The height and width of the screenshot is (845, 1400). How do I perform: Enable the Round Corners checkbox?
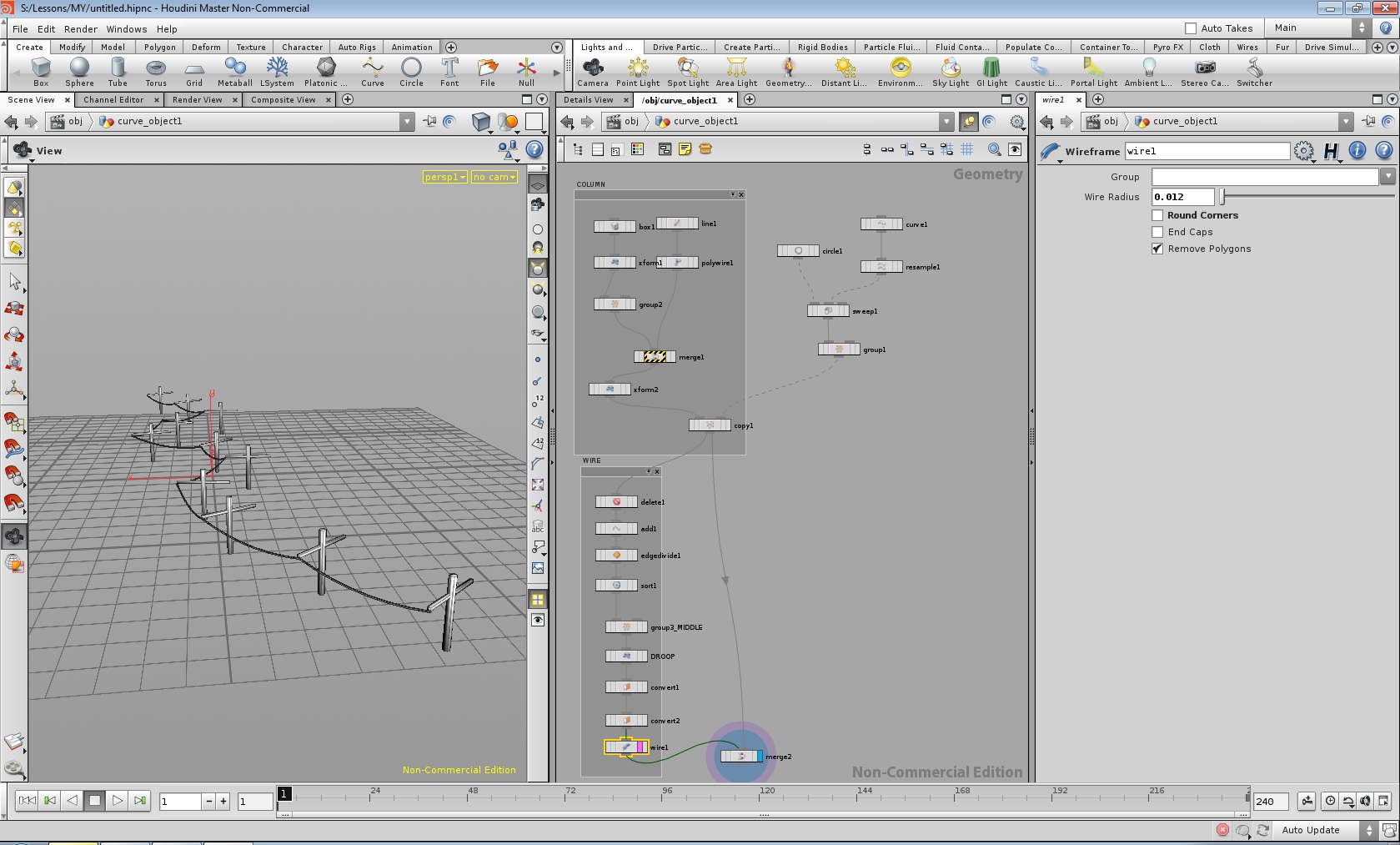[1157, 215]
